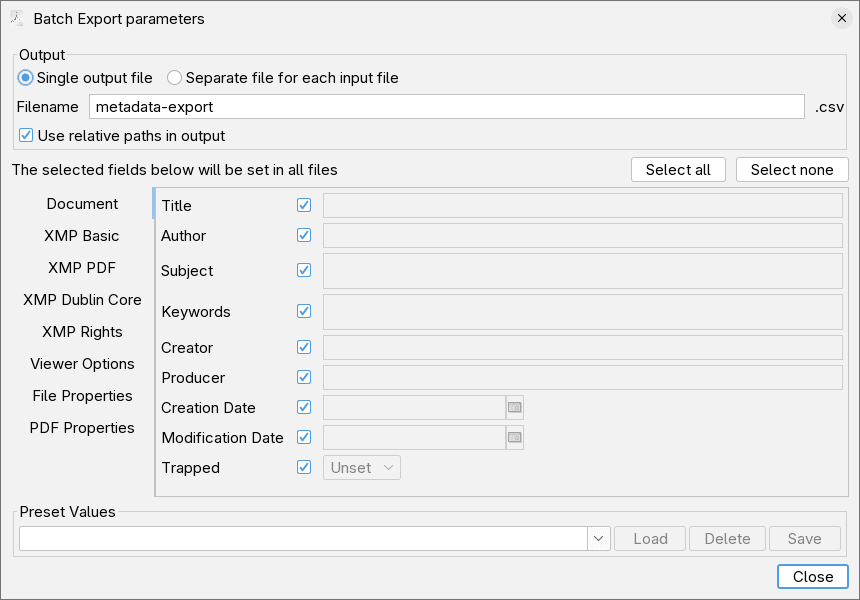Open the XMP Basic section
Screen dimensions: 860x600
(82, 236)
